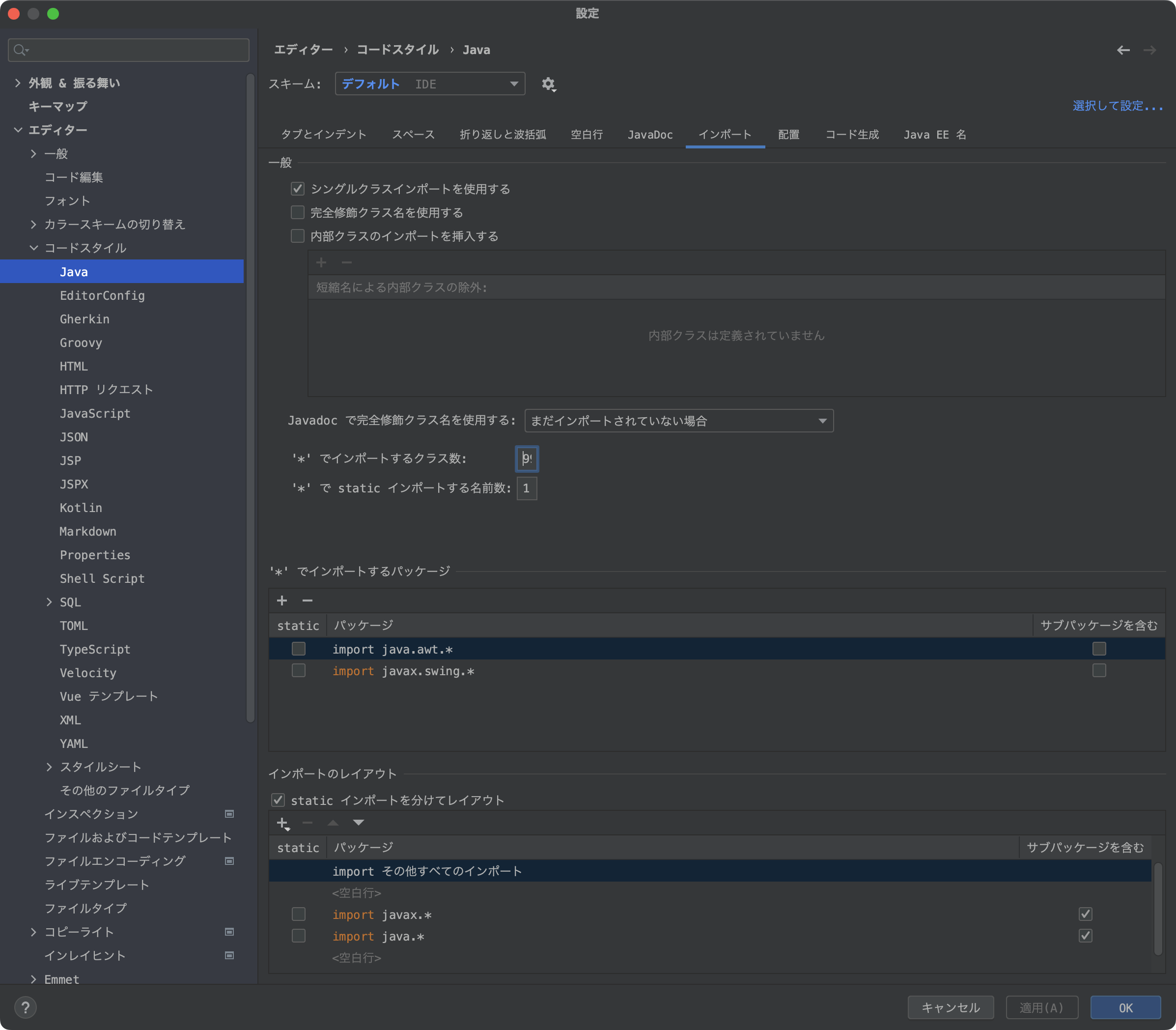
Task: Click the 適用(A) button
Action: point(1041,1007)
